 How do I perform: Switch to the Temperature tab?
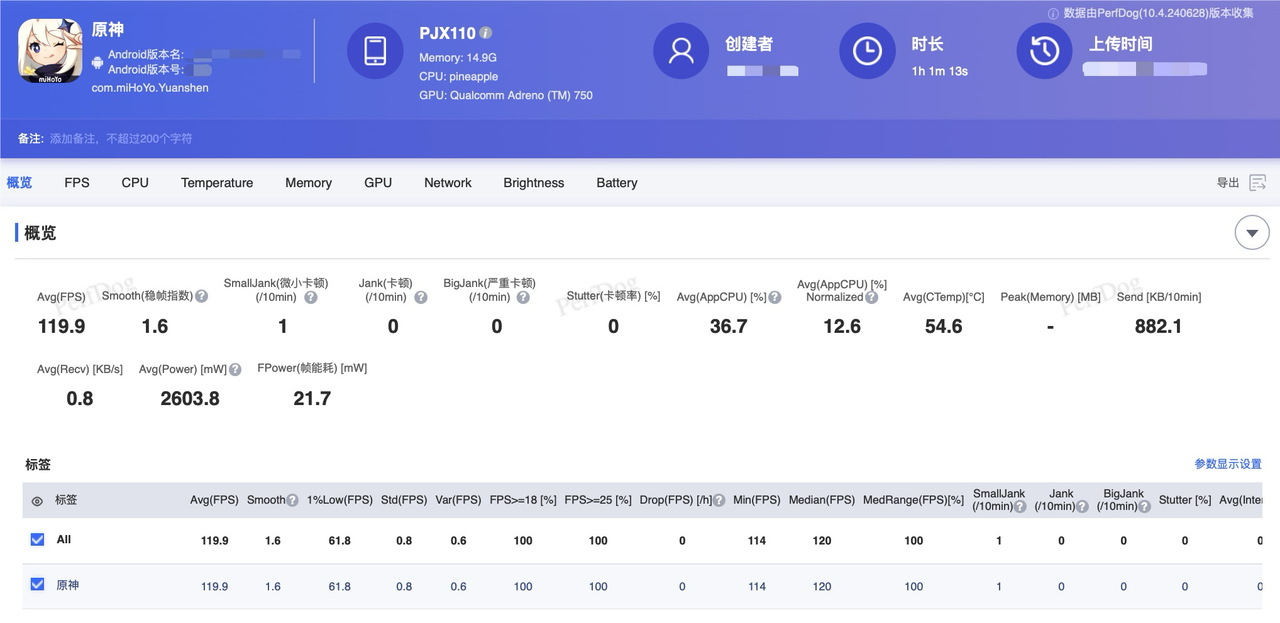pyautogui.click(x=217, y=182)
